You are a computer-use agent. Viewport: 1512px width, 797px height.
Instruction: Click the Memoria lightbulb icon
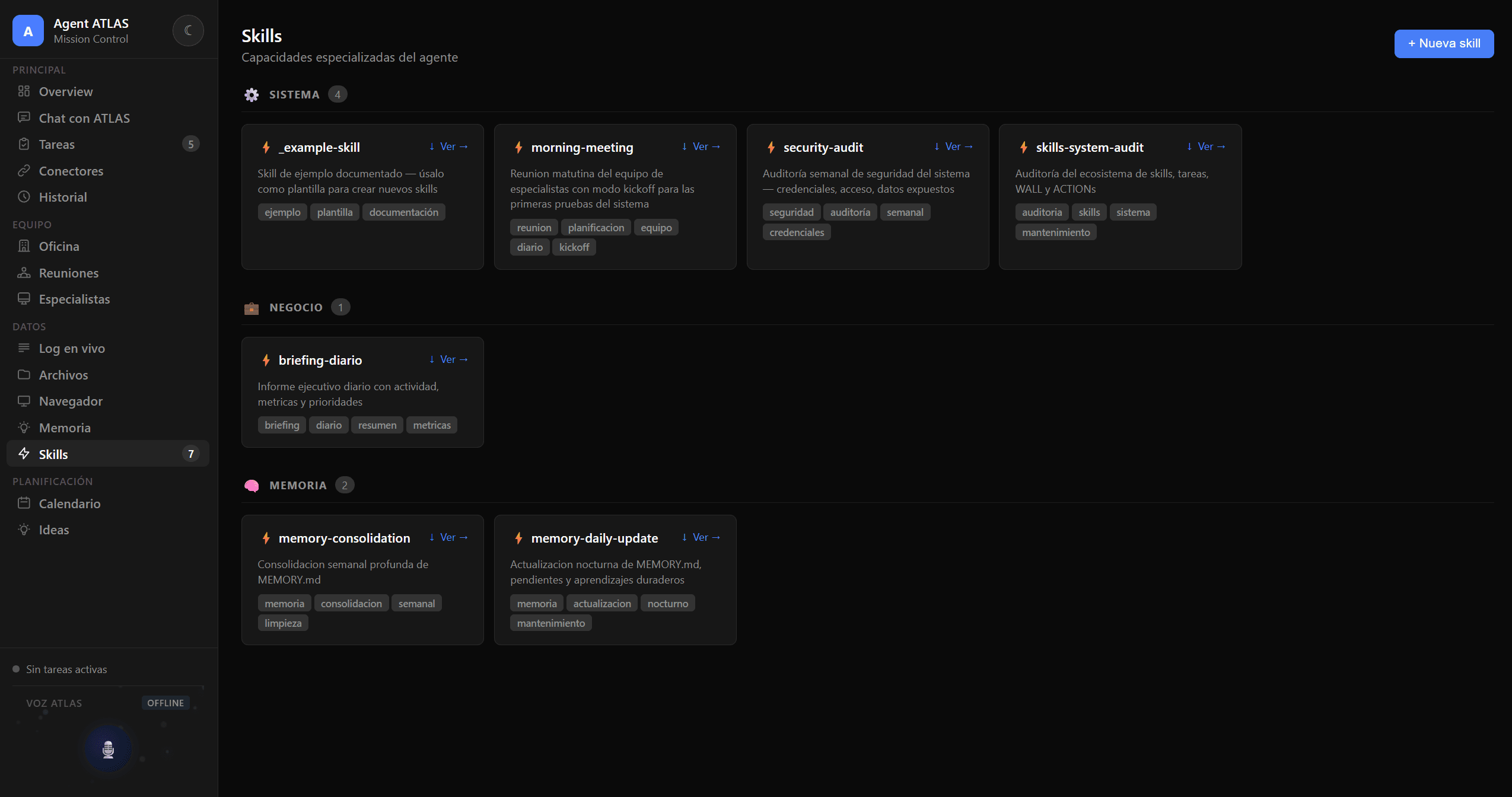tap(24, 428)
